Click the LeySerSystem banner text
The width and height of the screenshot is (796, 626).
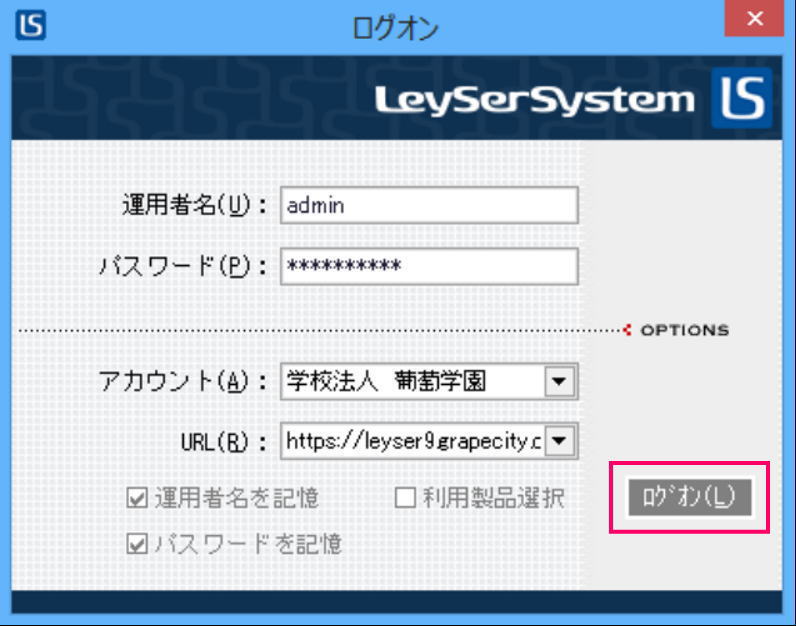534,100
